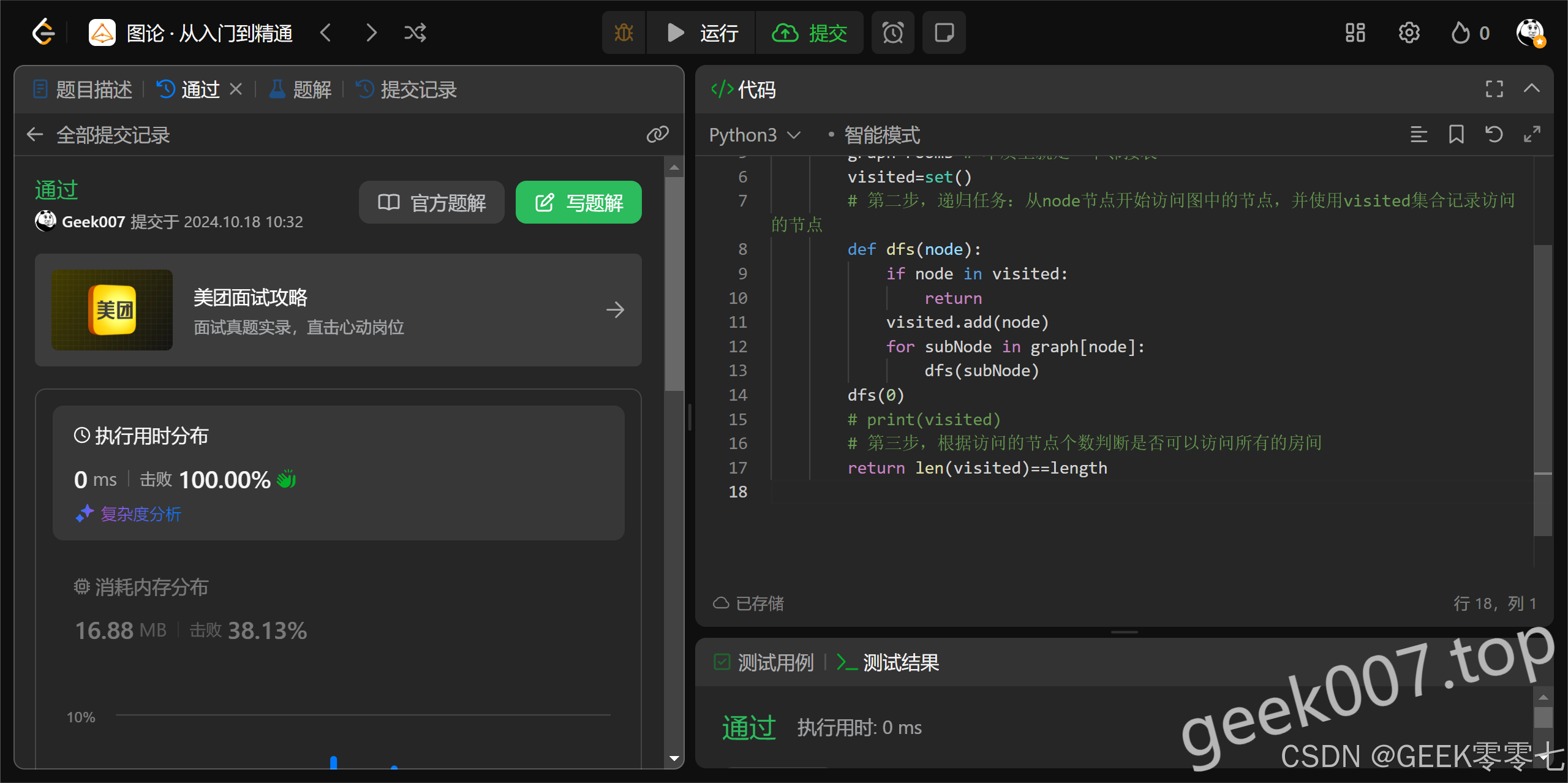Toggle the code editor expand arrows
1568x783 pixels.
click(1532, 134)
